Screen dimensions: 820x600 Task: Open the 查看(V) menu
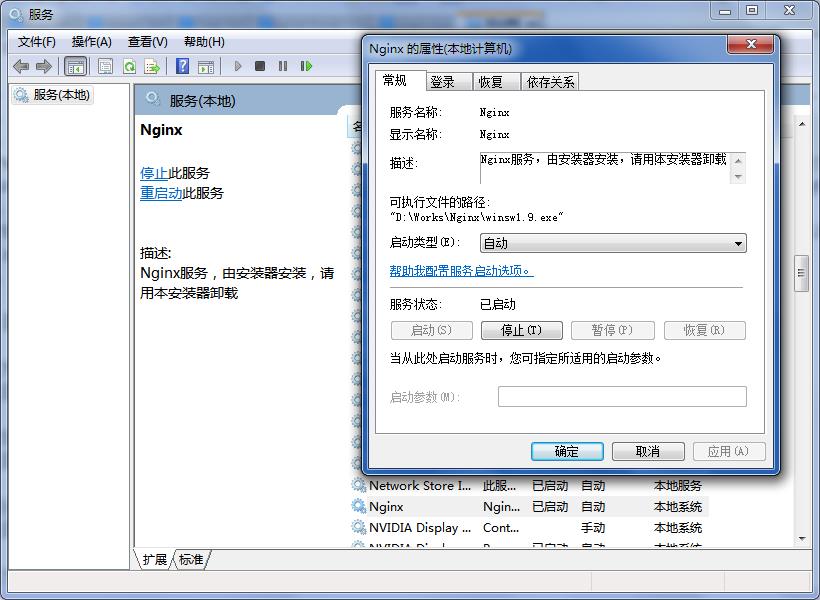[147, 42]
